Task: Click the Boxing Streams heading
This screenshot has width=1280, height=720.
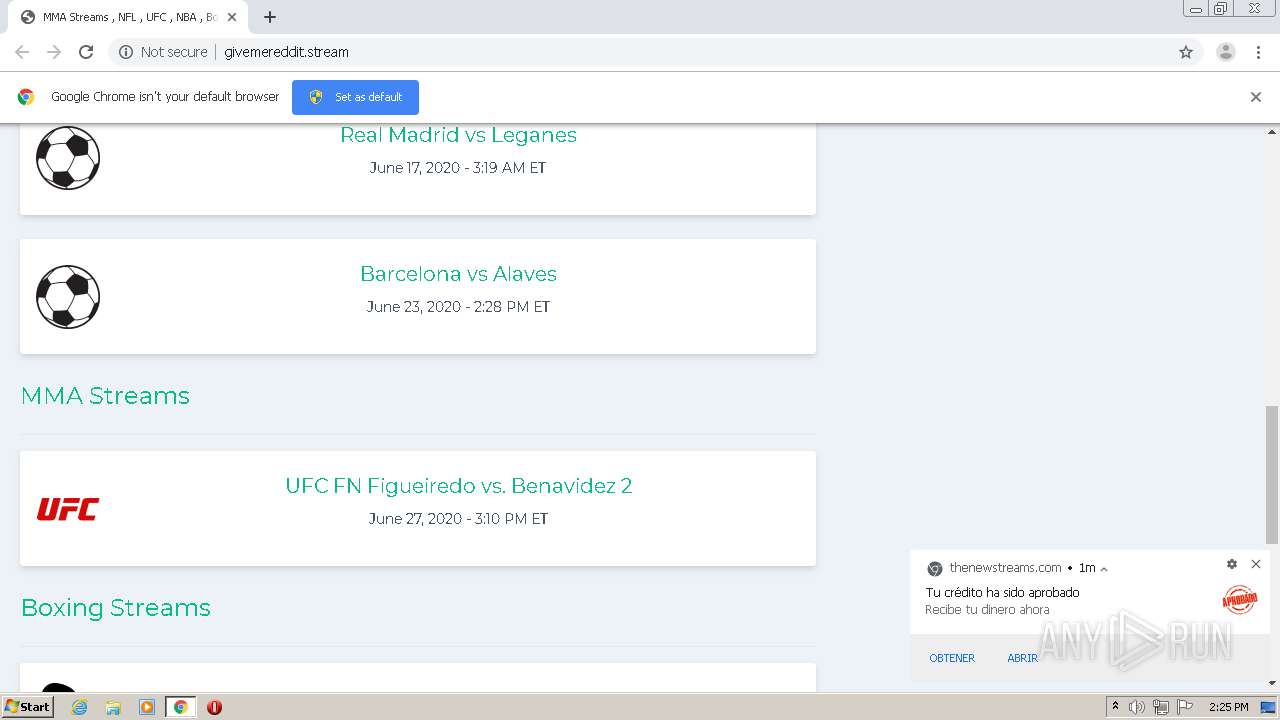Action: (116, 608)
